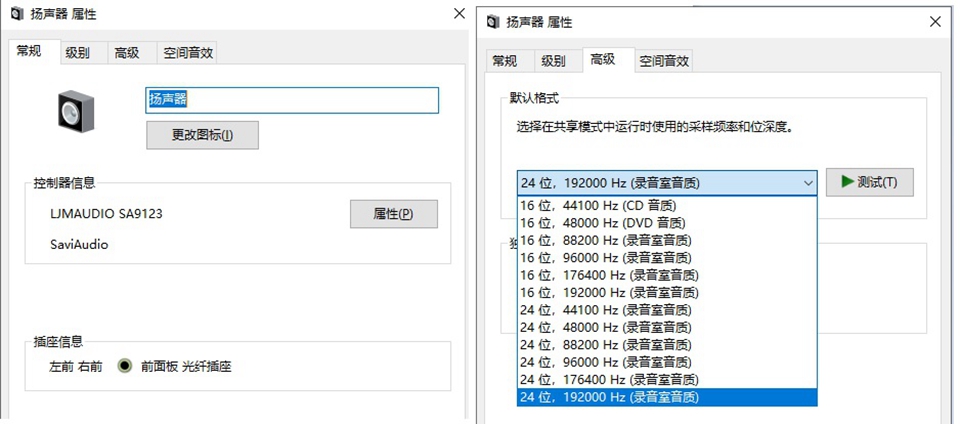Click the optical jack connector icon

pos(125,366)
